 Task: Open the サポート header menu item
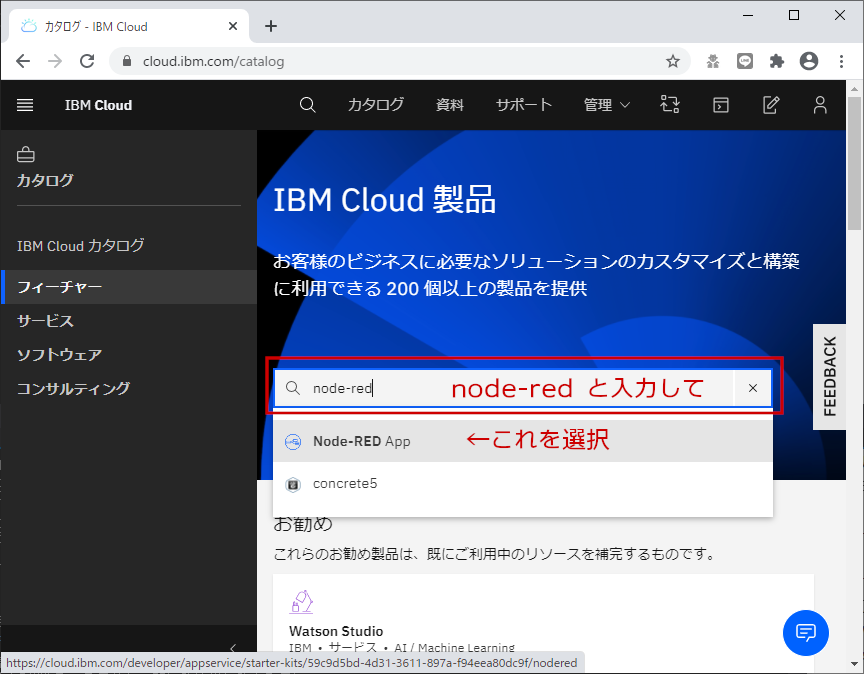[523, 105]
